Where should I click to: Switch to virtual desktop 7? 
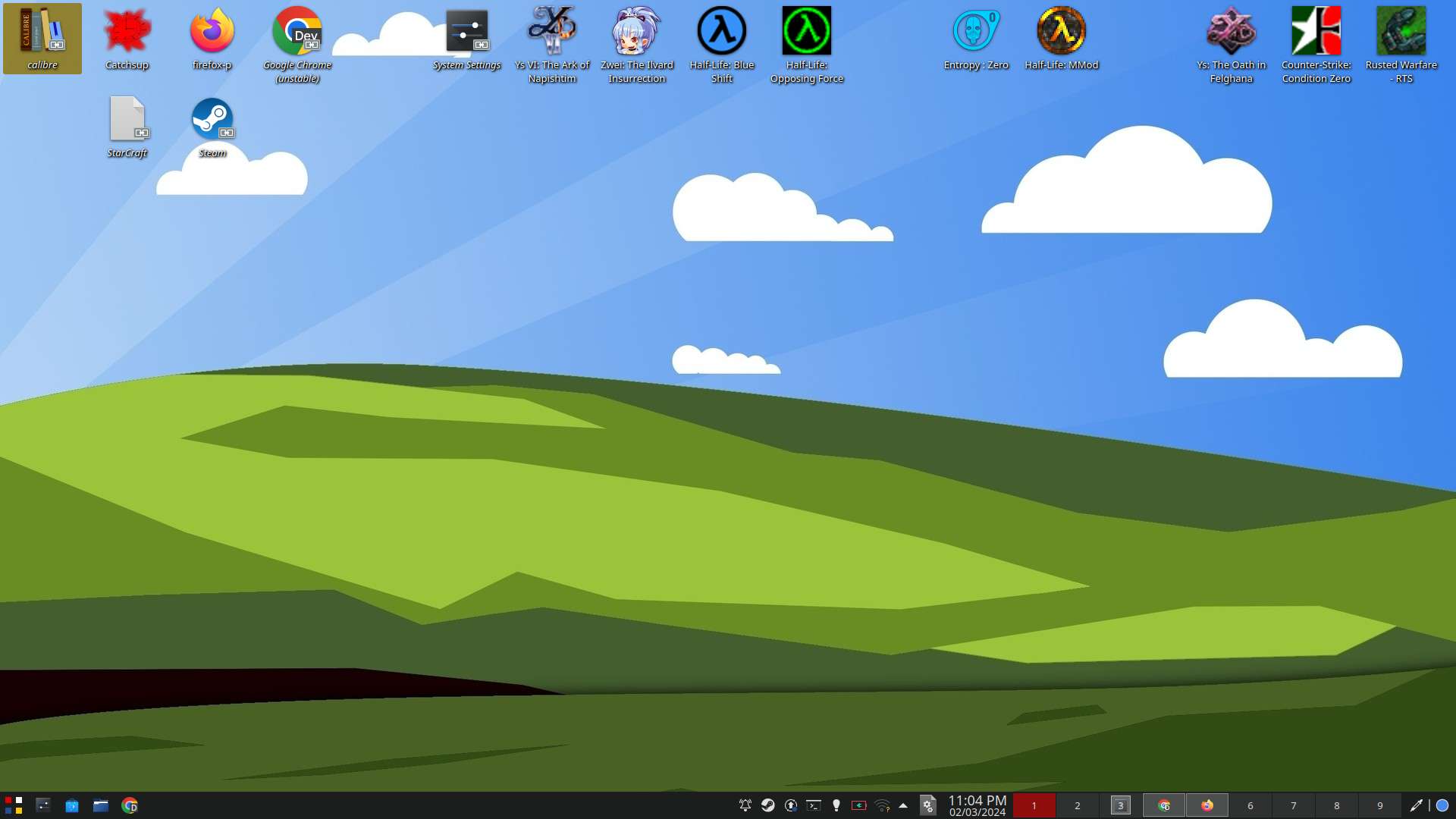(1293, 805)
